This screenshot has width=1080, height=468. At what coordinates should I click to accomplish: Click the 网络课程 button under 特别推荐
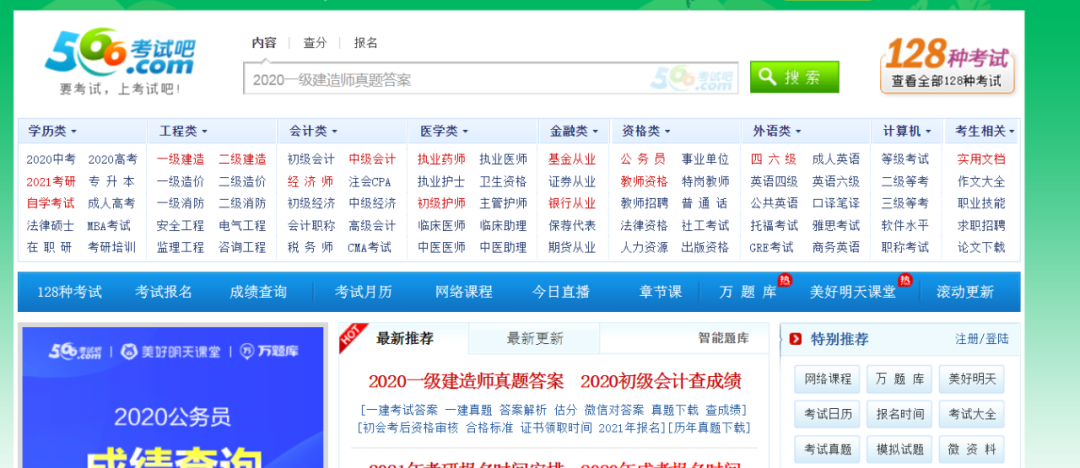point(826,379)
